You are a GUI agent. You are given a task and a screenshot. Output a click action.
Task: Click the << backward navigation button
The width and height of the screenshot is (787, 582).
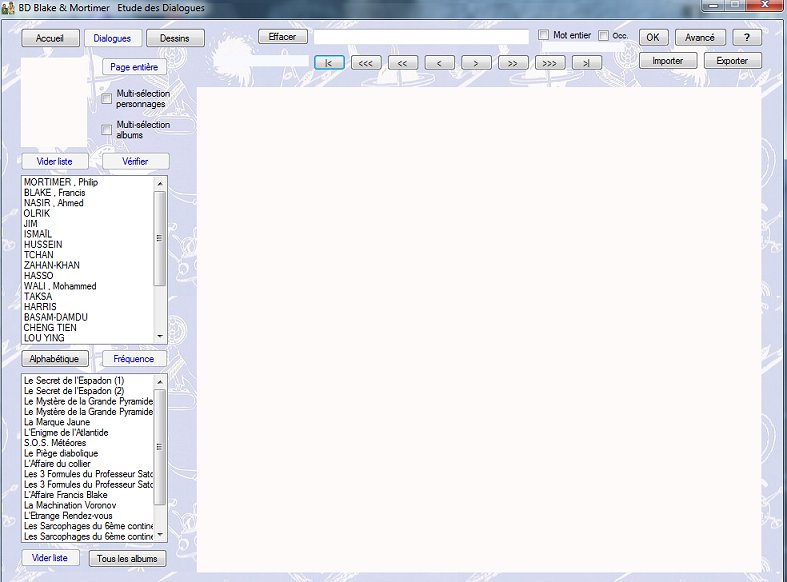[x=403, y=63]
